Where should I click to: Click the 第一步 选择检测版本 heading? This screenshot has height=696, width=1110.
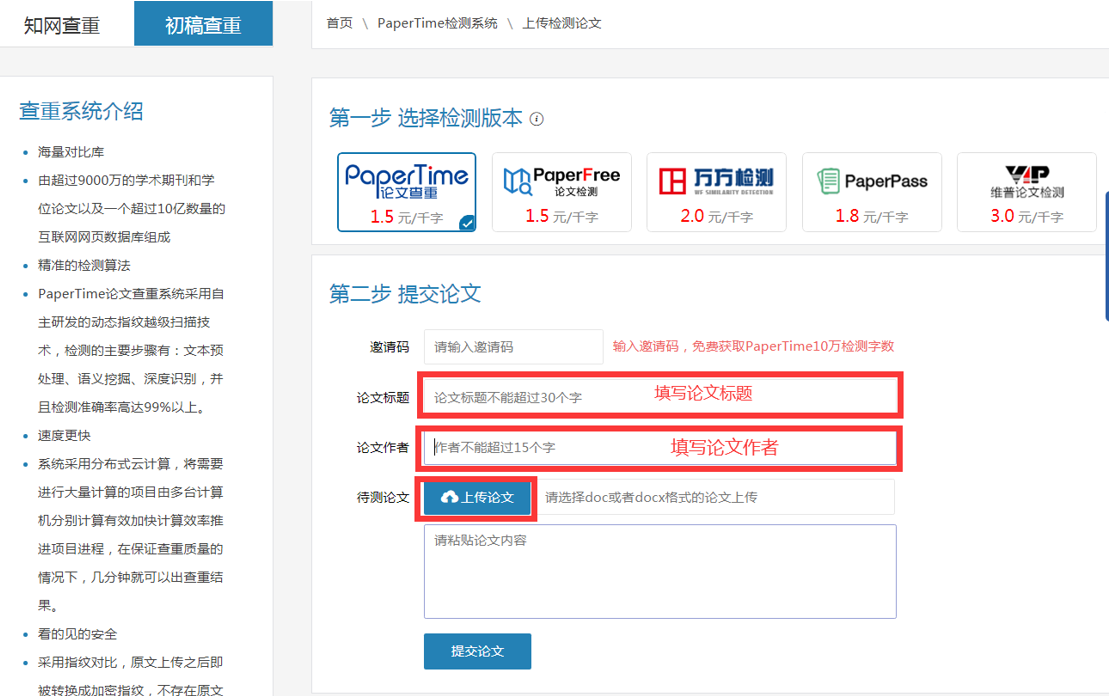[425, 118]
